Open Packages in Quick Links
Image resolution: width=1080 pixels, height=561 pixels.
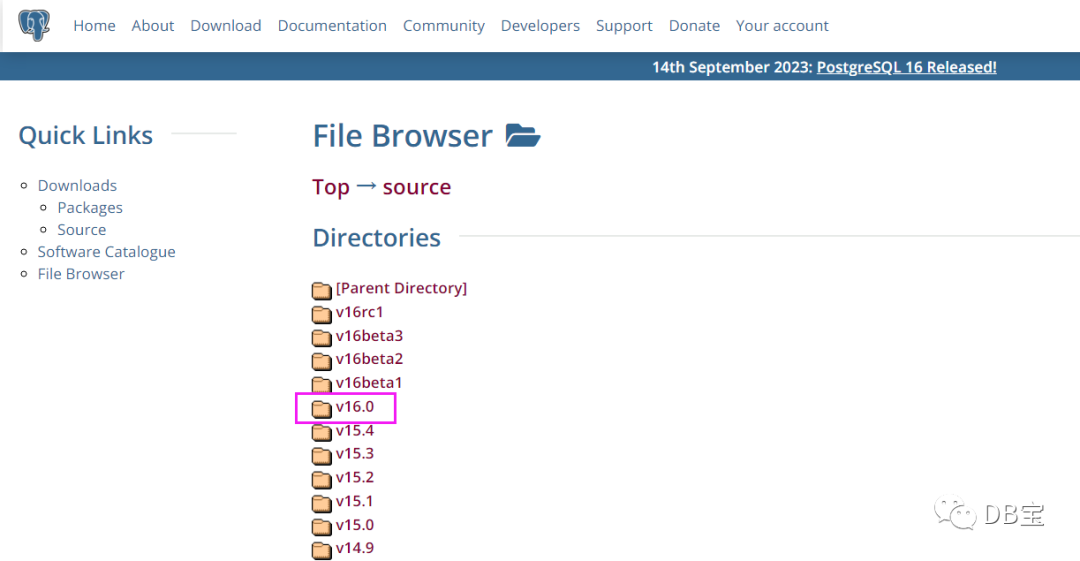(x=90, y=207)
